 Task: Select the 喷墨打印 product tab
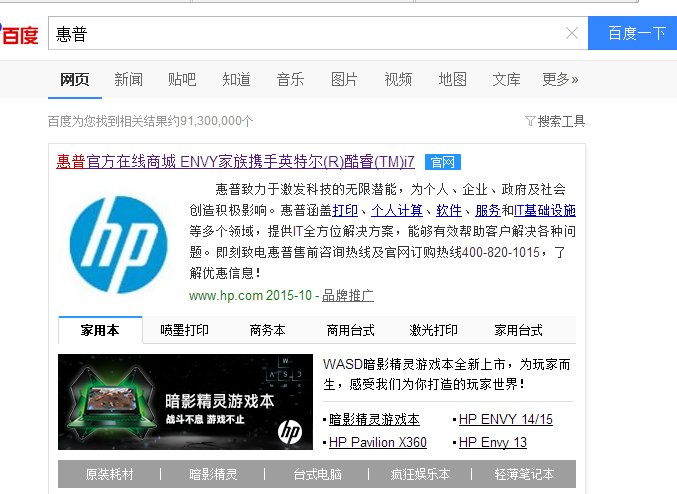pos(185,330)
